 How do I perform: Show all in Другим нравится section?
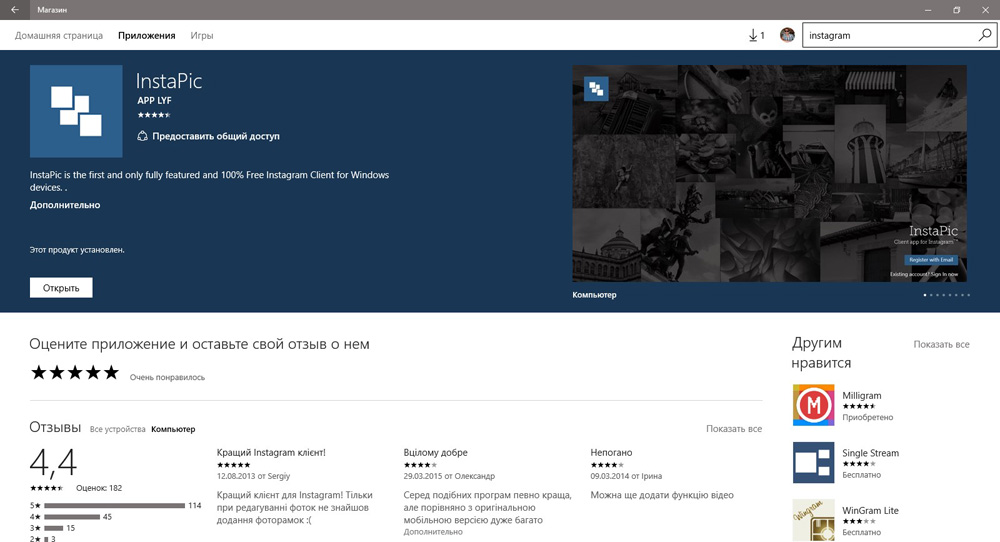[941, 344]
